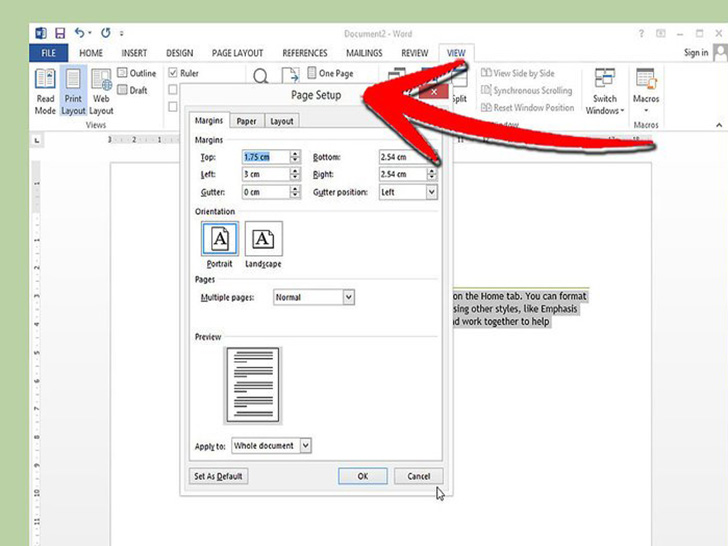Expand the Gutter position dropdown

[x=431, y=192]
